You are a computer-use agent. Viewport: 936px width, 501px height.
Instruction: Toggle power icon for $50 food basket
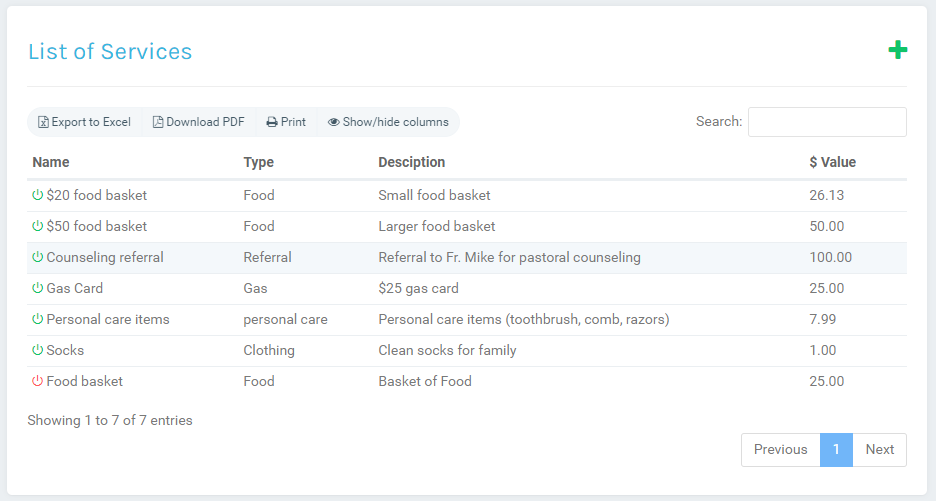38,226
